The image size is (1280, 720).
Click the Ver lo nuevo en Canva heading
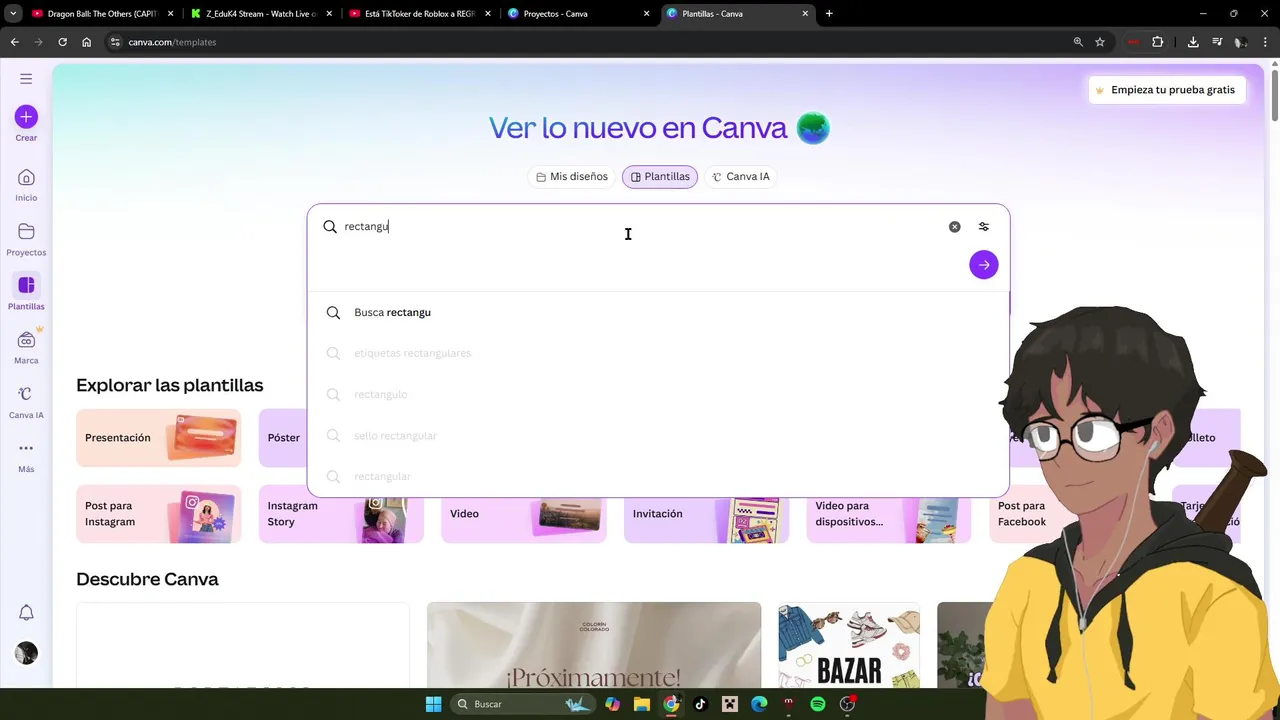coord(638,128)
